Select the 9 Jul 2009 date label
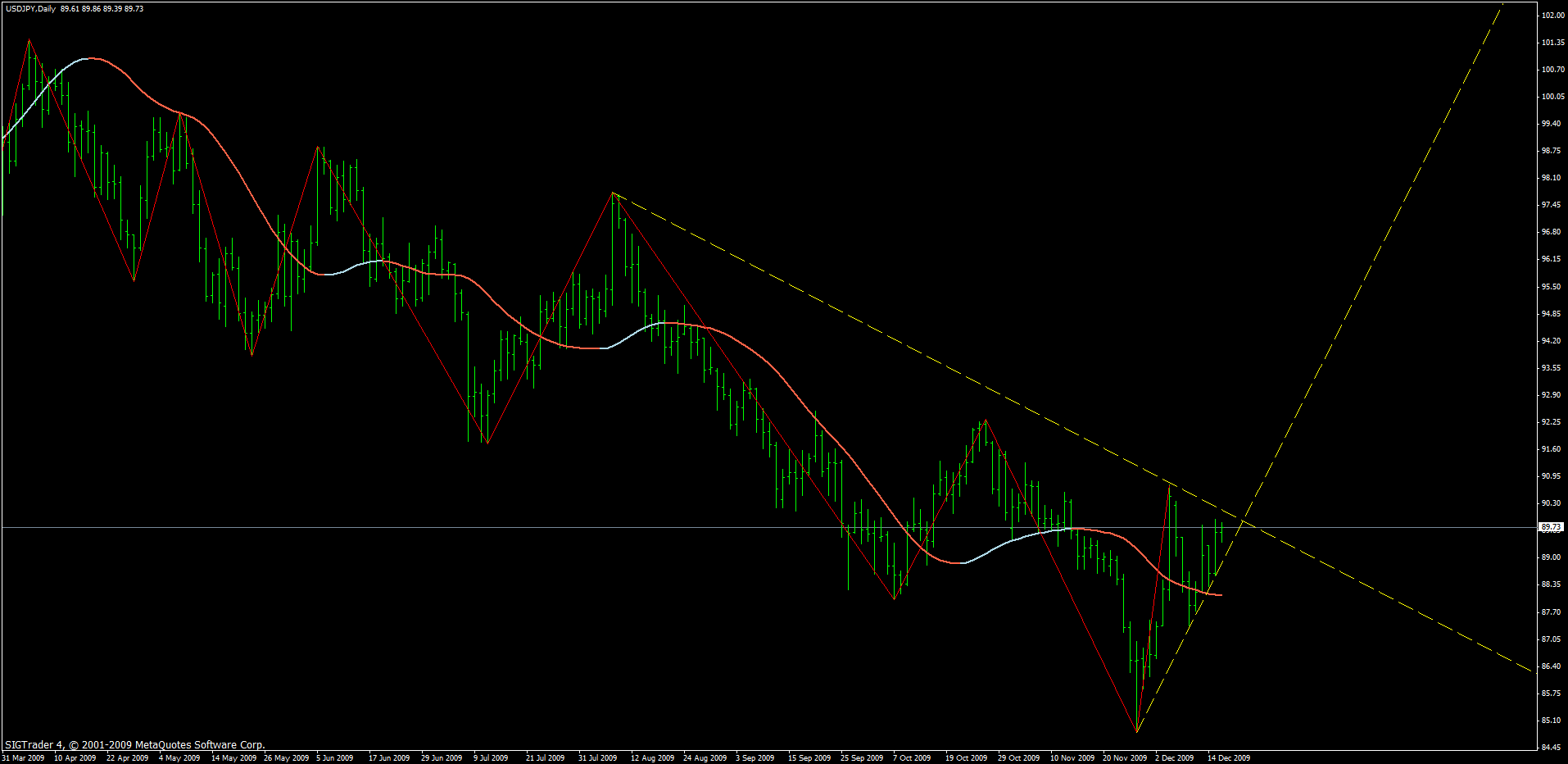The height and width of the screenshot is (764, 1568). (x=491, y=757)
